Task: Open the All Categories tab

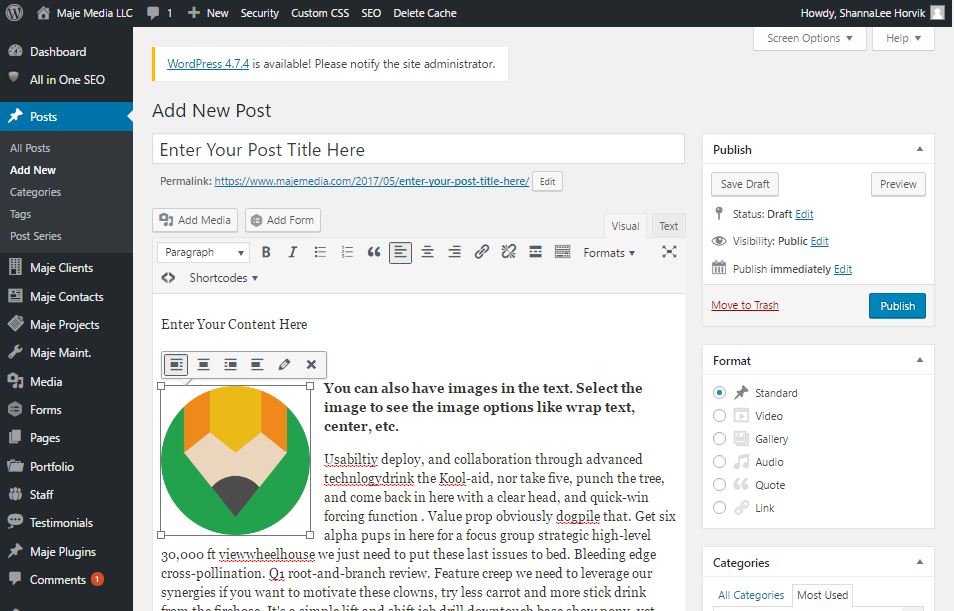Action: (751, 595)
